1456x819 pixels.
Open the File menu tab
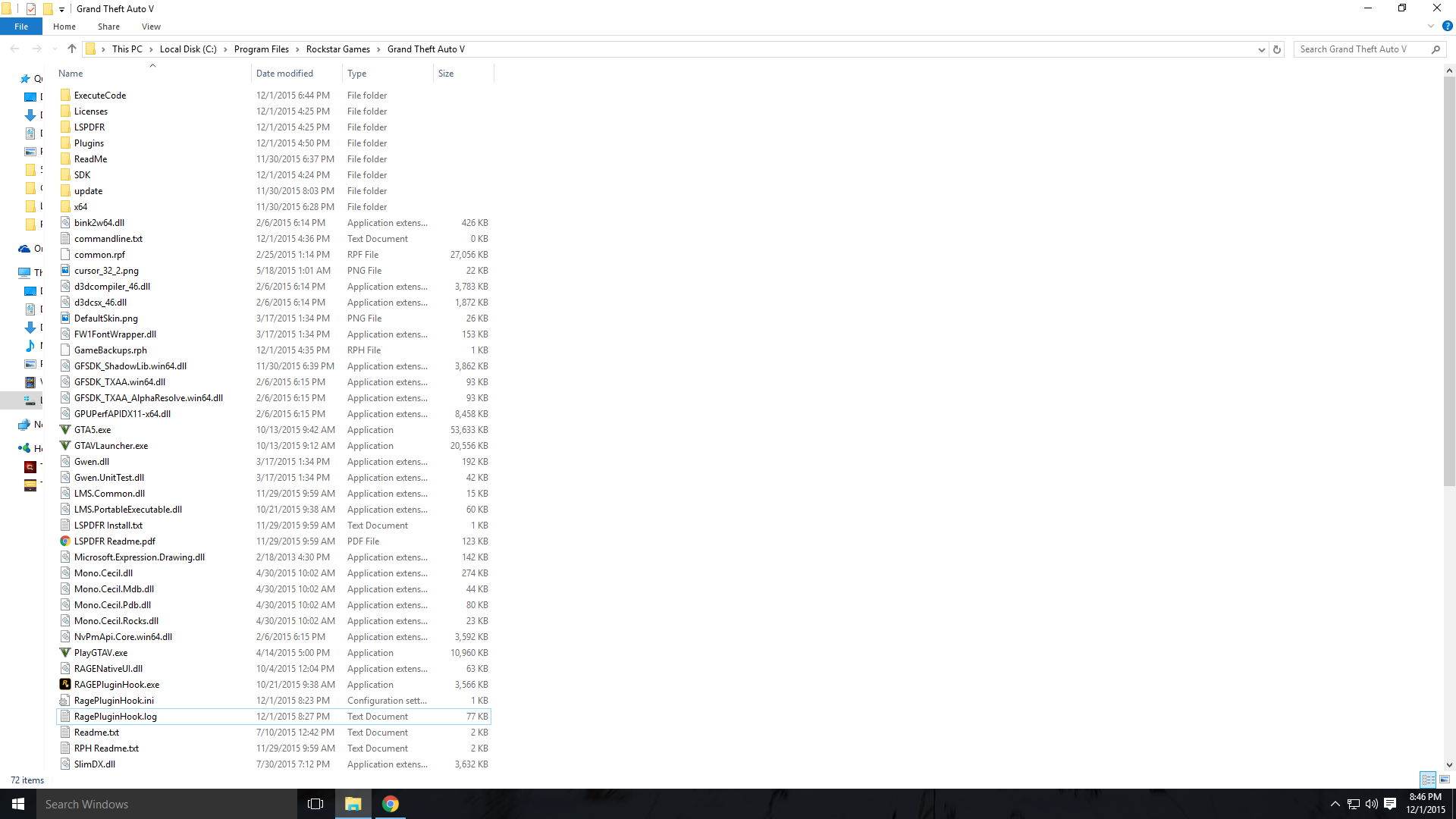(21, 27)
